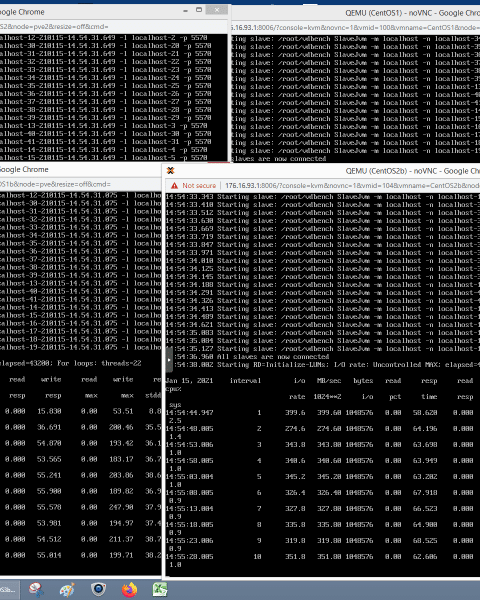The width and height of the screenshot is (480, 600).
Task: Click the QEMU (CentOS2b) window title bar
Action: [x=413, y=171]
